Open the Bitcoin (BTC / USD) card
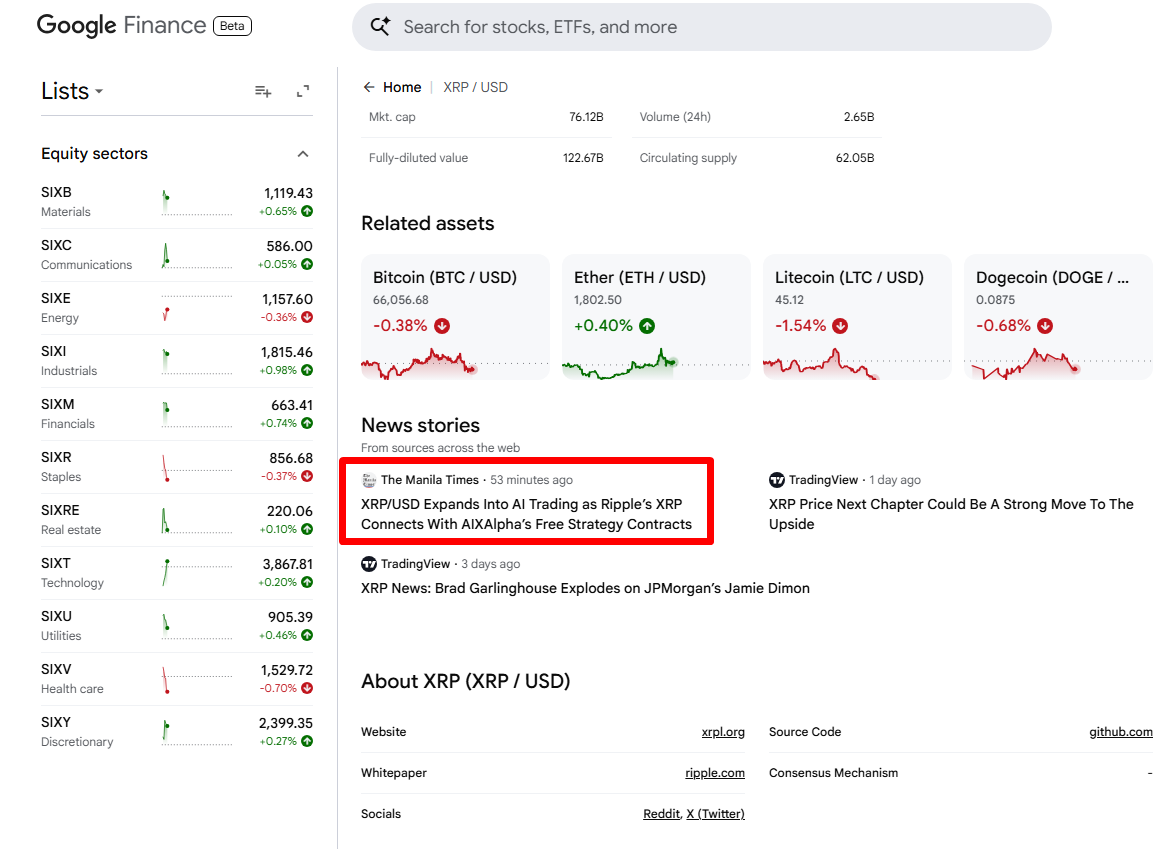Screen dimensions: 1172x849 [455, 317]
